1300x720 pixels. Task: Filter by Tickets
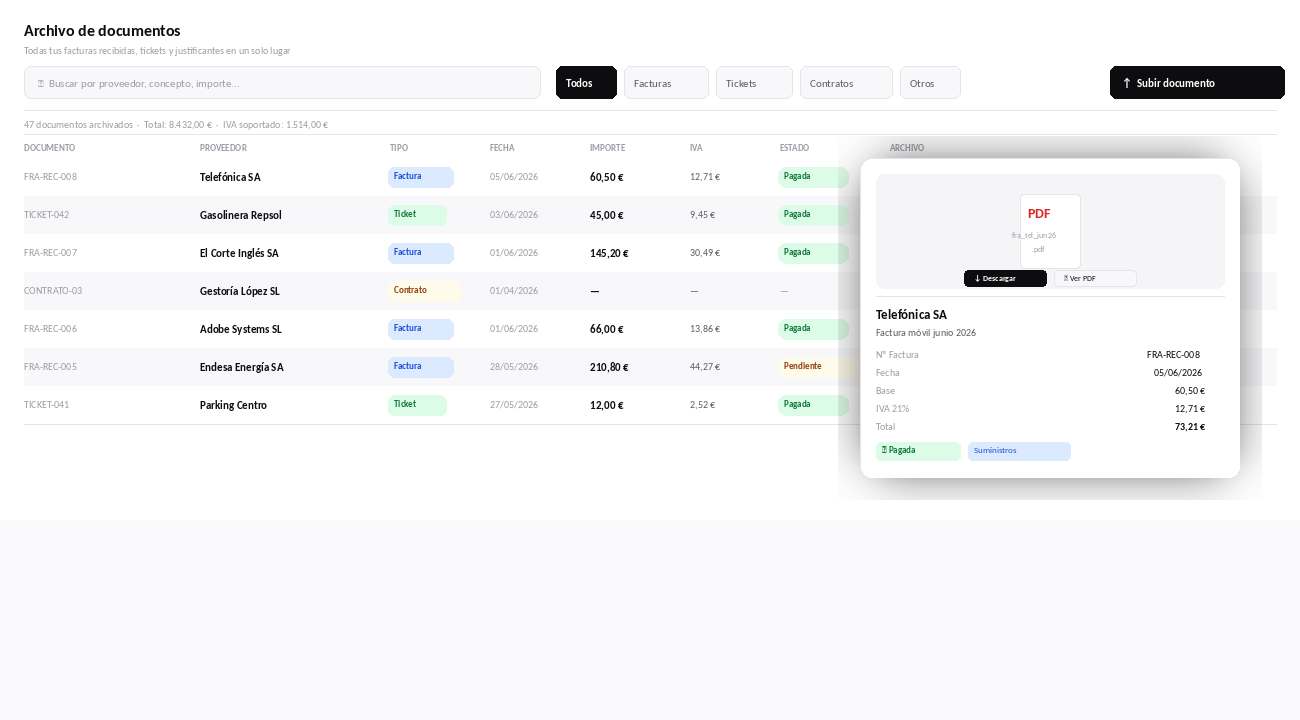[x=754, y=83]
